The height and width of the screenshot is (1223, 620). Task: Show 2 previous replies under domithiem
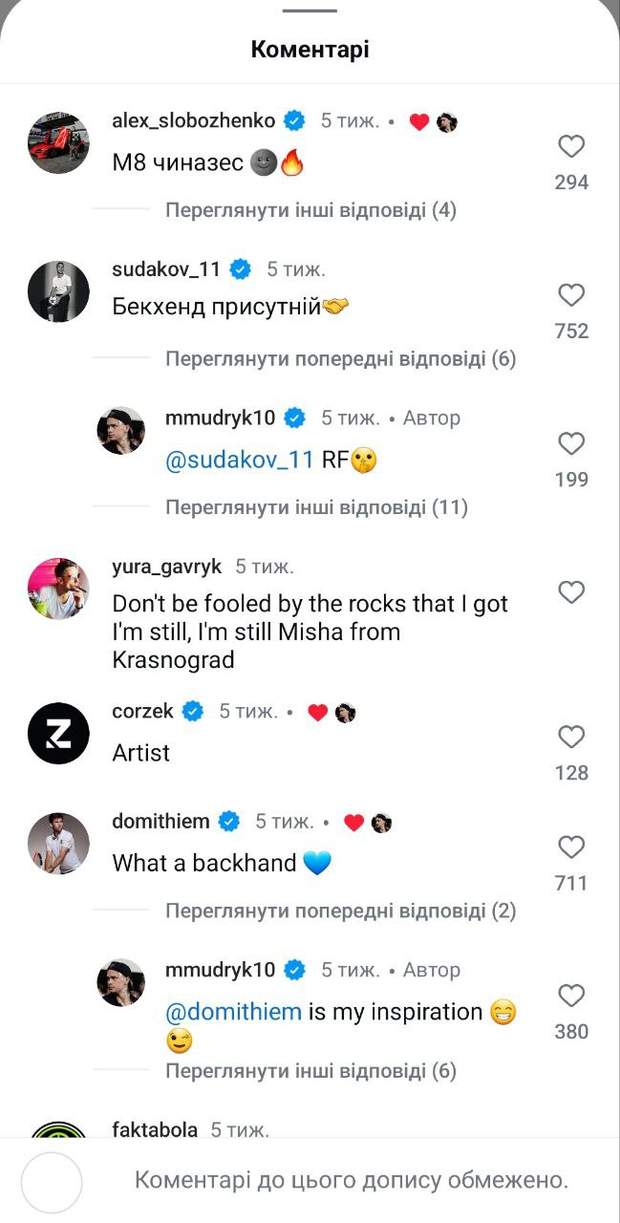(340, 911)
